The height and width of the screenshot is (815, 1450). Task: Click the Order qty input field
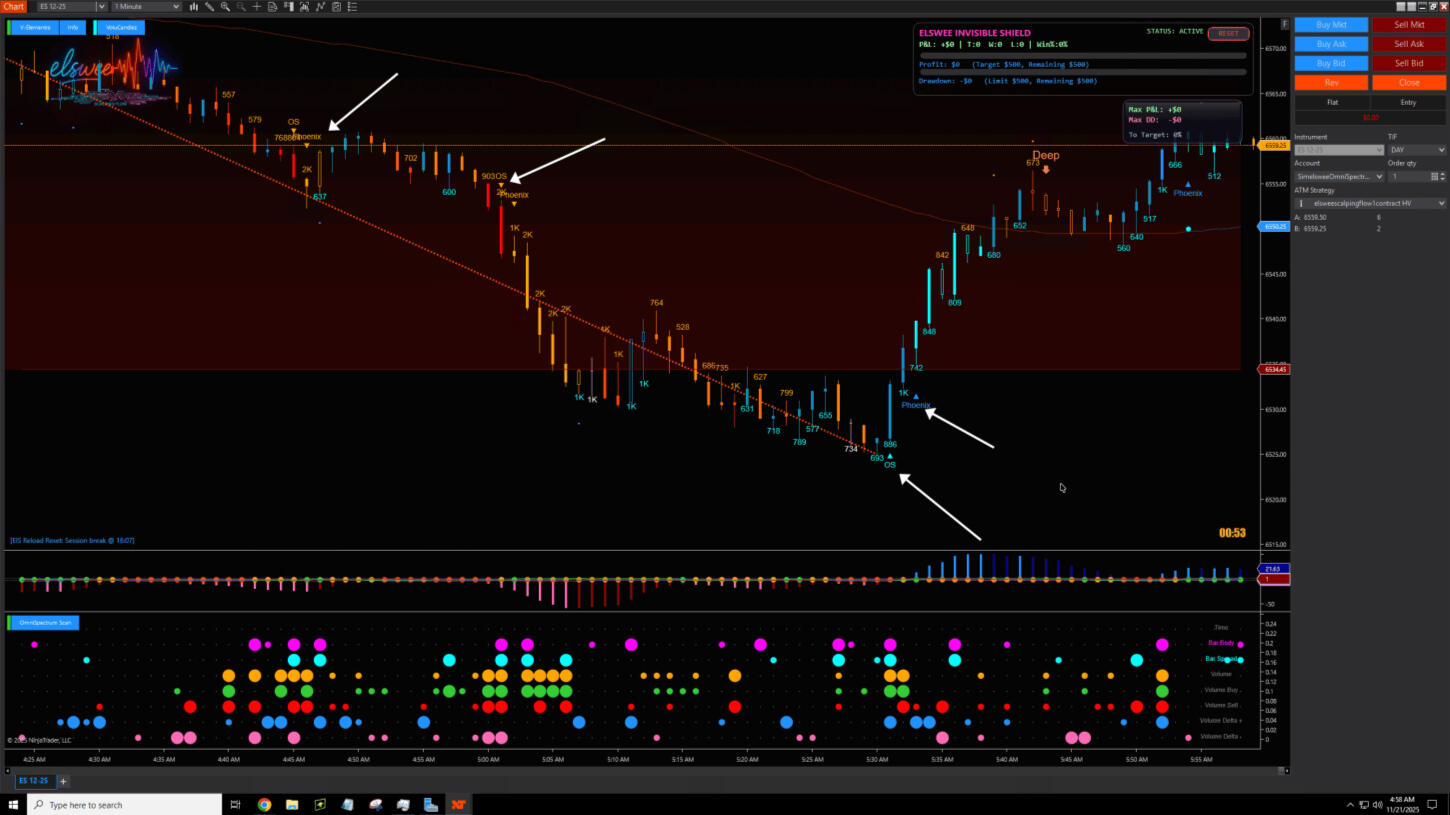click(x=1408, y=177)
